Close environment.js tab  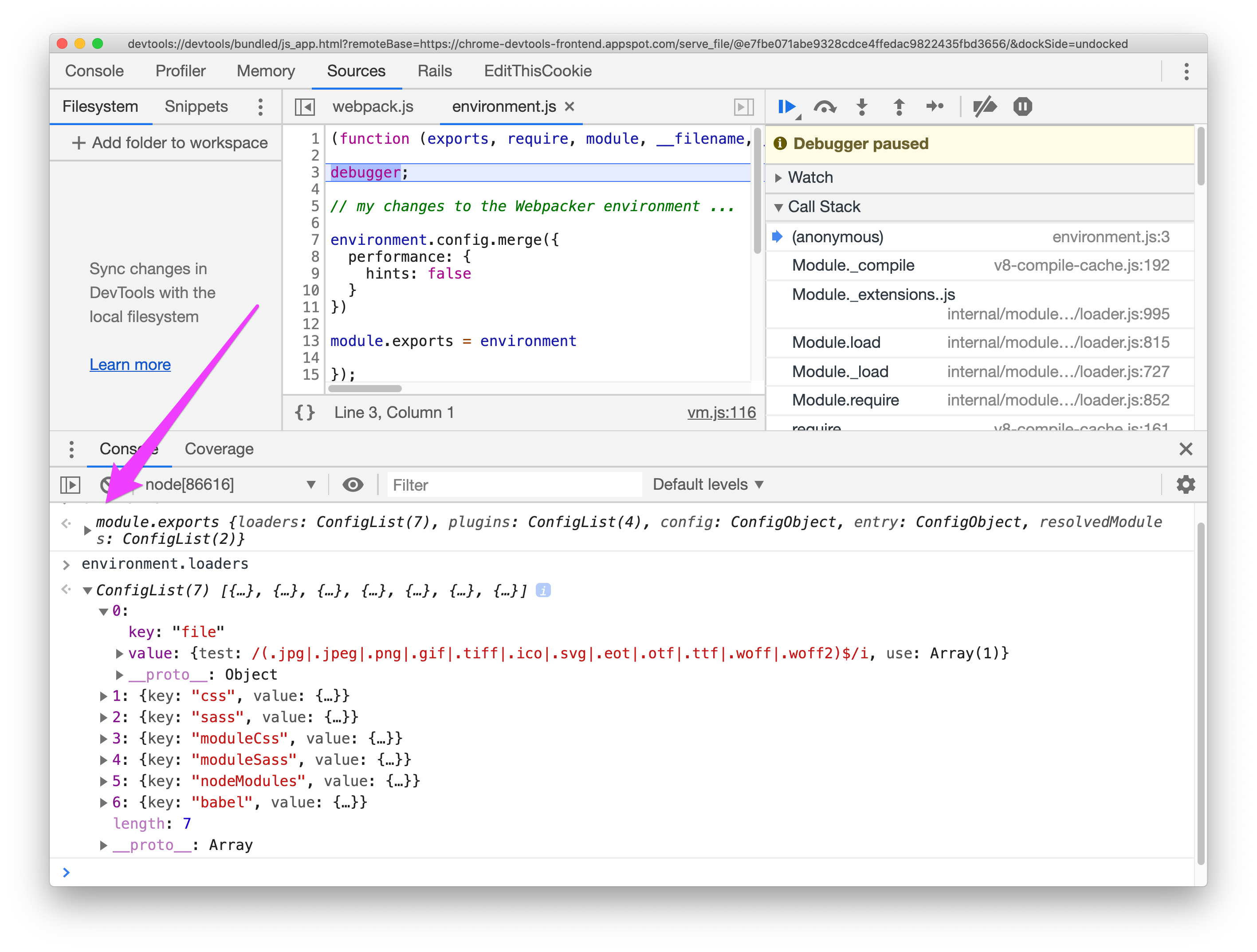(x=570, y=107)
